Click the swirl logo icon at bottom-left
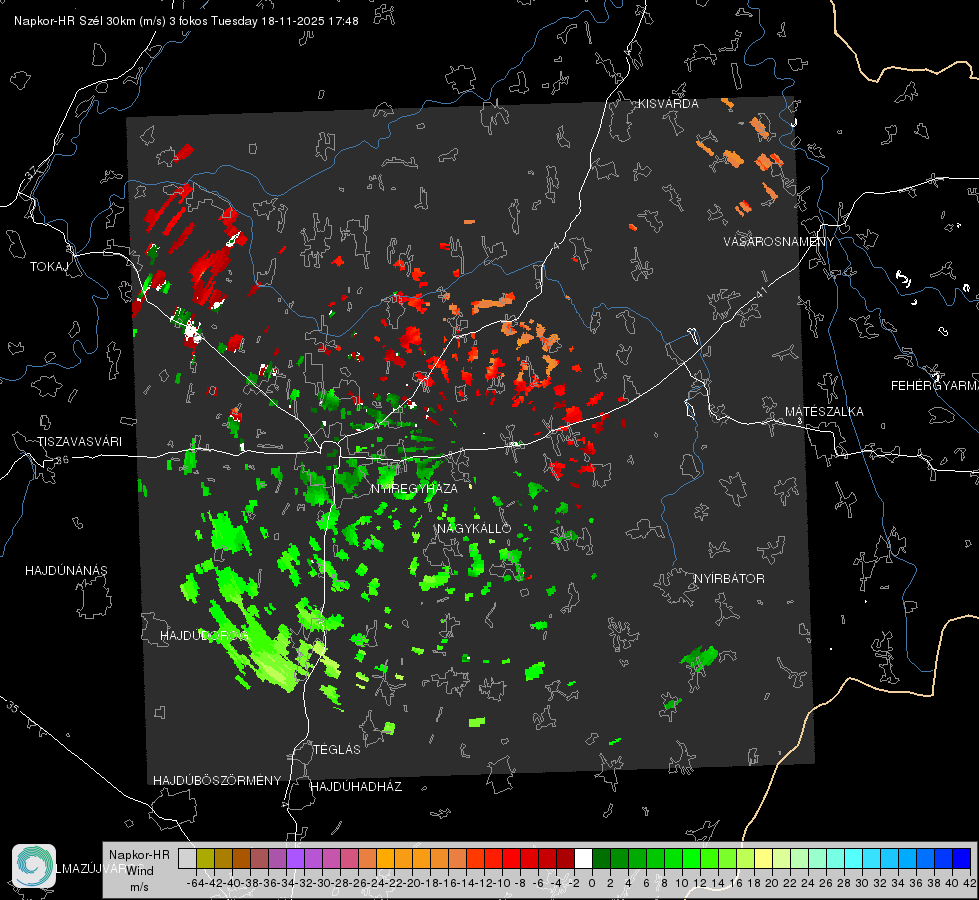 pyautogui.click(x=34, y=866)
